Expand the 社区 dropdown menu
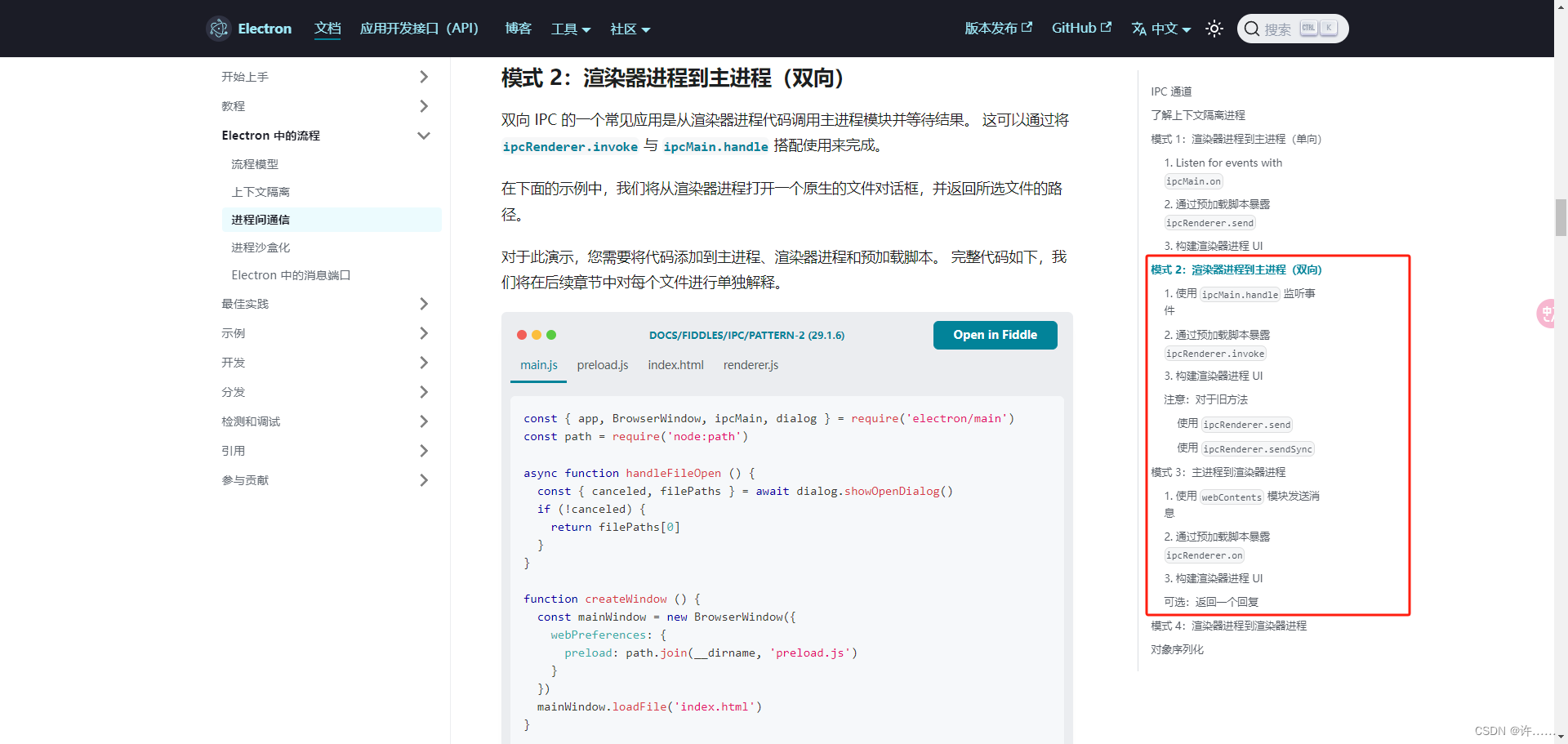This screenshot has height=744, width=1568. tap(630, 29)
